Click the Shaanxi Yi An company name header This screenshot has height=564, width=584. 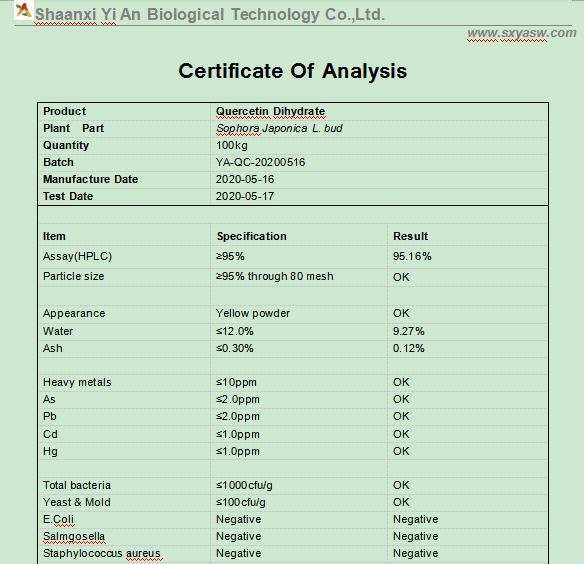[210, 15]
